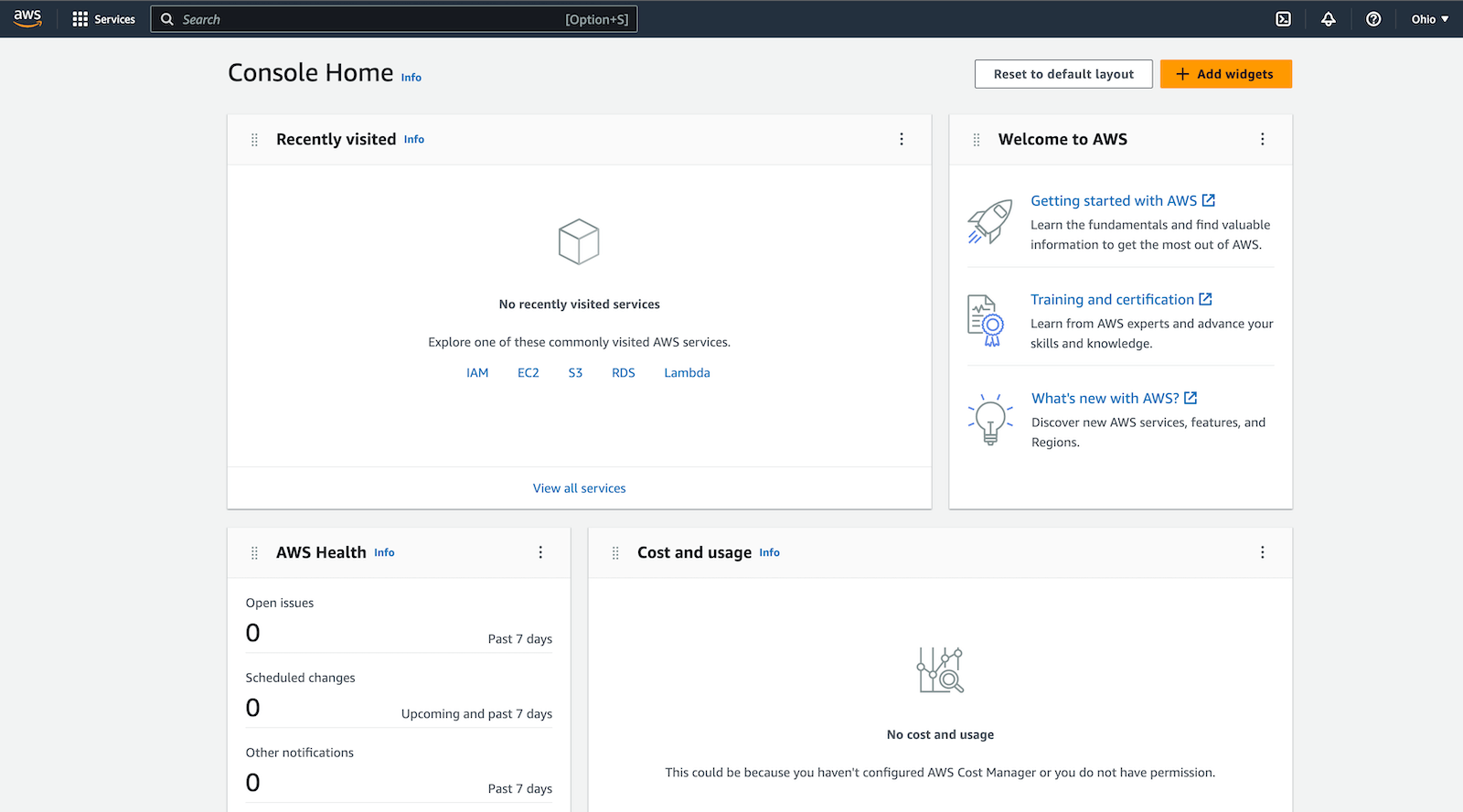Click the chart icon in Cost and usage
Image resolution: width=1463 pixels, height=812 pixels.
[x=940, y=669]
